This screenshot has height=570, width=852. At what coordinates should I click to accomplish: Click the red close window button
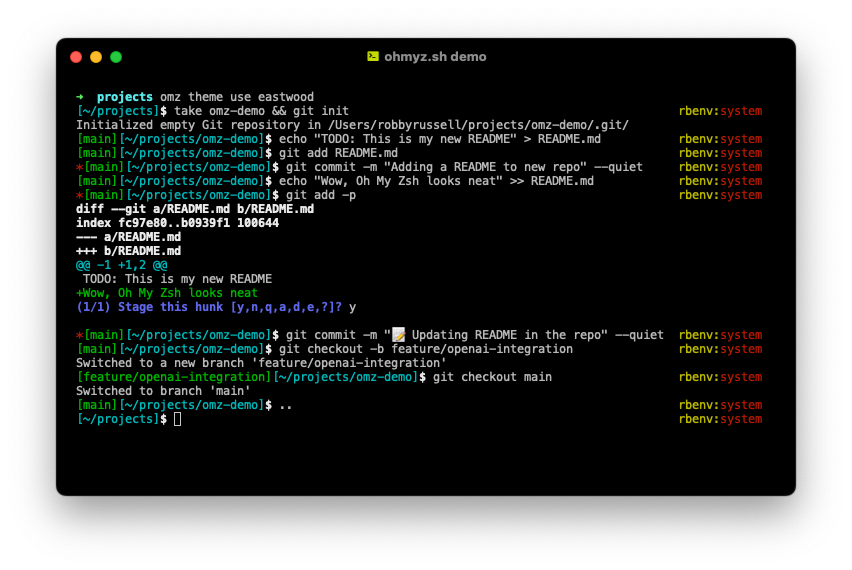coord(76,57)
